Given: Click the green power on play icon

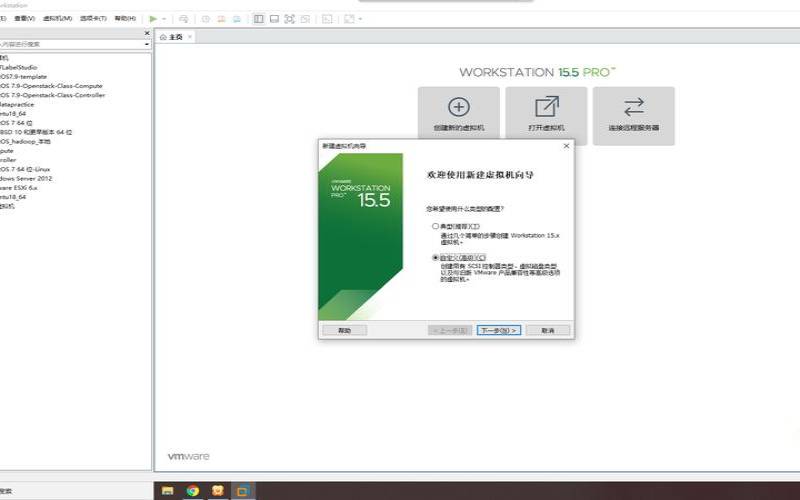Looking at the screenshot, I should pos(153,19).
